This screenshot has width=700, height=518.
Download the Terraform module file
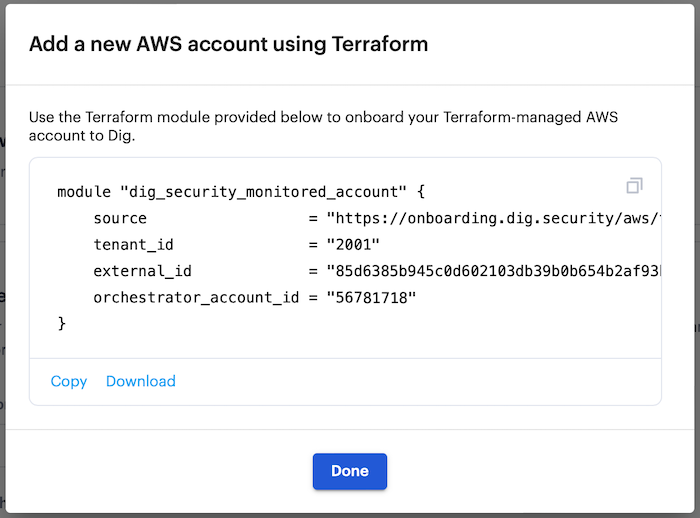pos(141,381)
